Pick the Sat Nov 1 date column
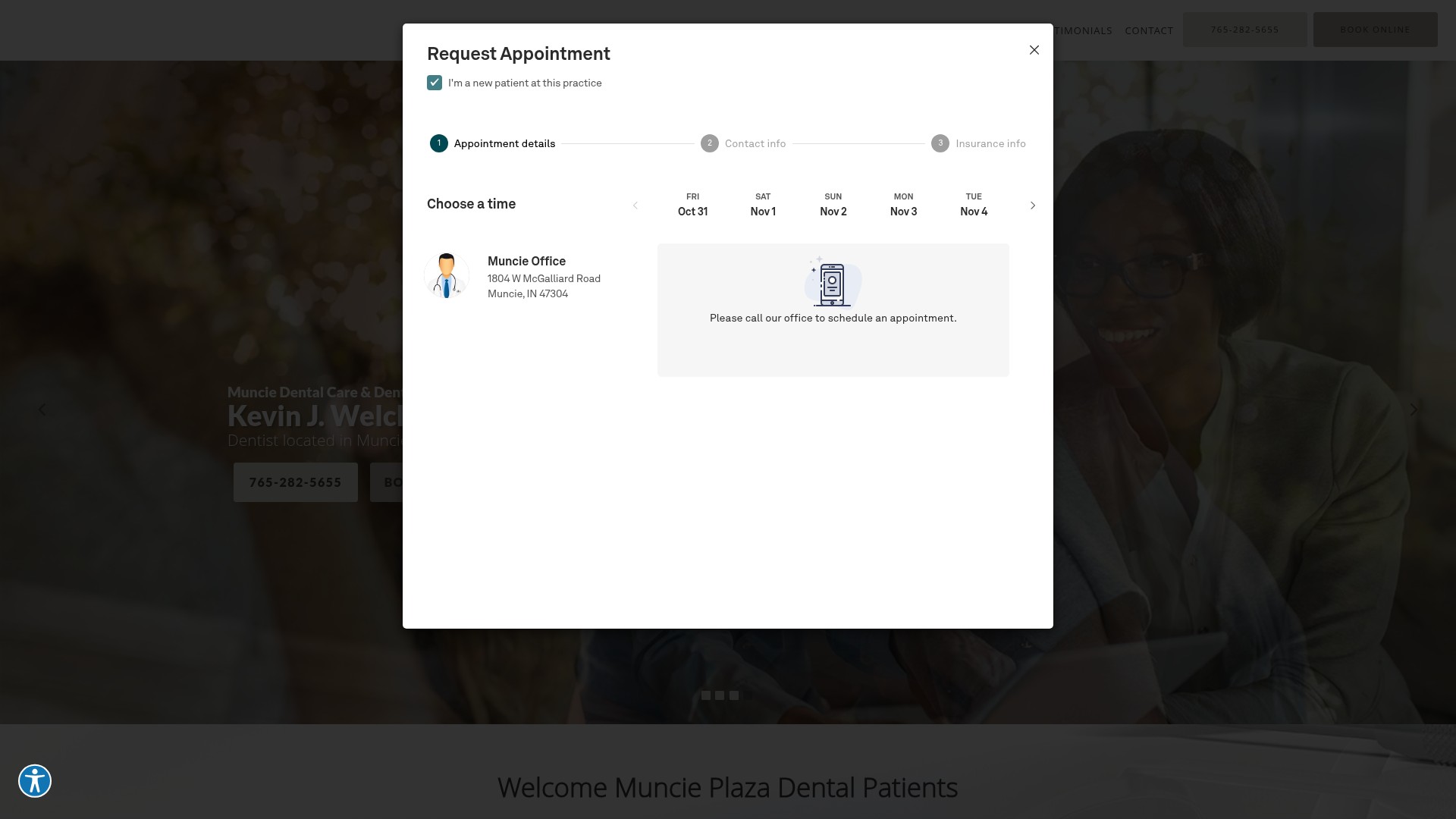The height and width of the screenshot is (819, 1456). coord(763,205)
